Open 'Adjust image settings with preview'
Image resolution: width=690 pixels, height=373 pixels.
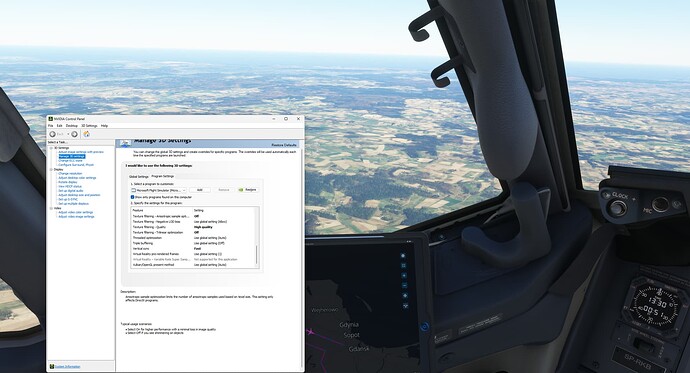(81, 152)
